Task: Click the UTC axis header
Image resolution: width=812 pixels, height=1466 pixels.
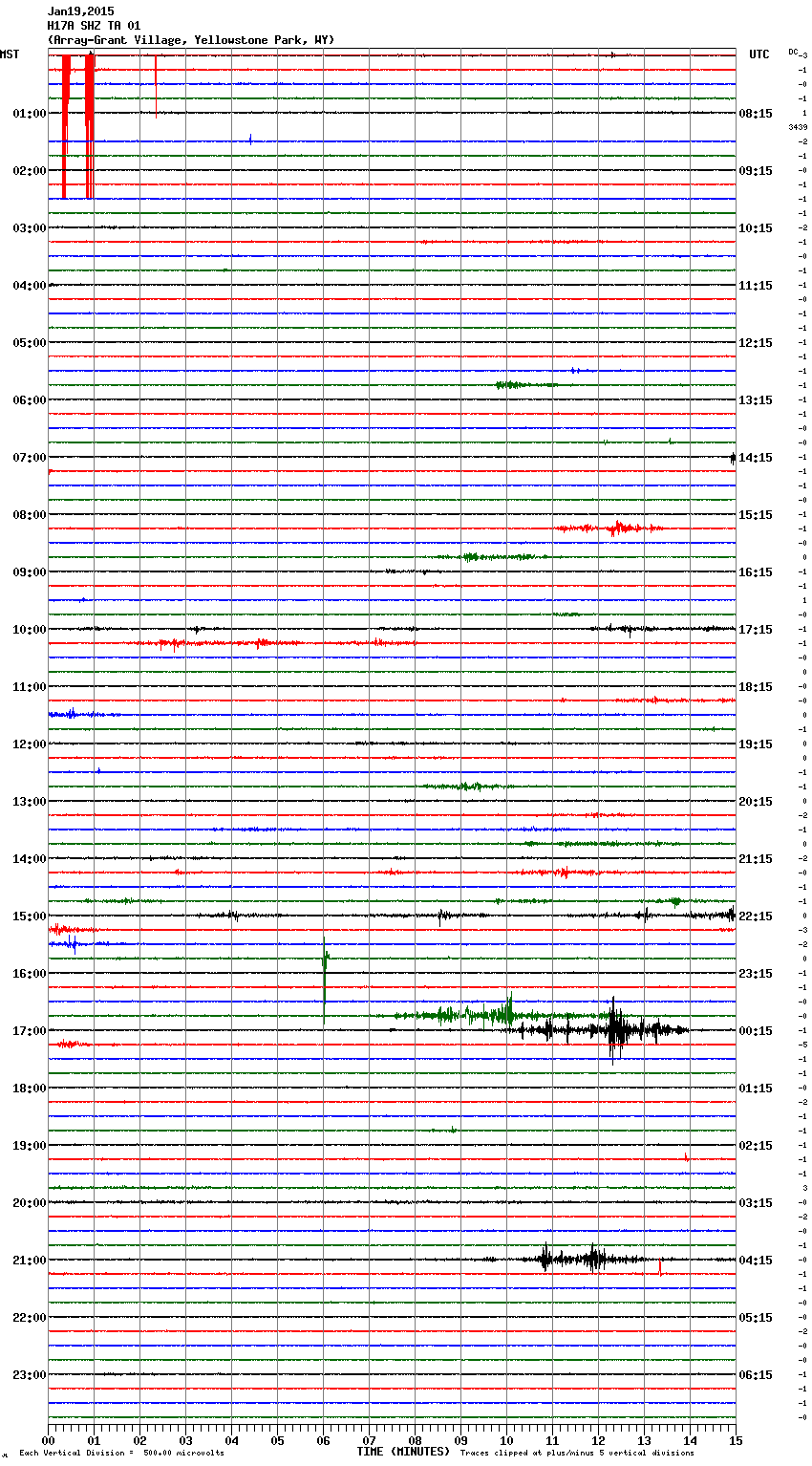Action: [759, 54]
